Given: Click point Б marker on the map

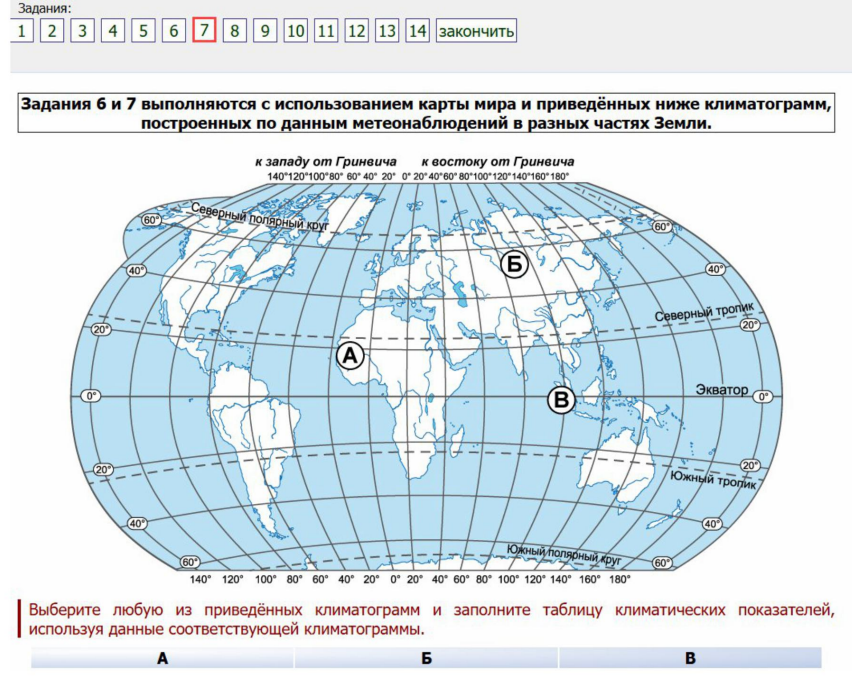Looking at the screenshot, I should (x=514, y=265).
